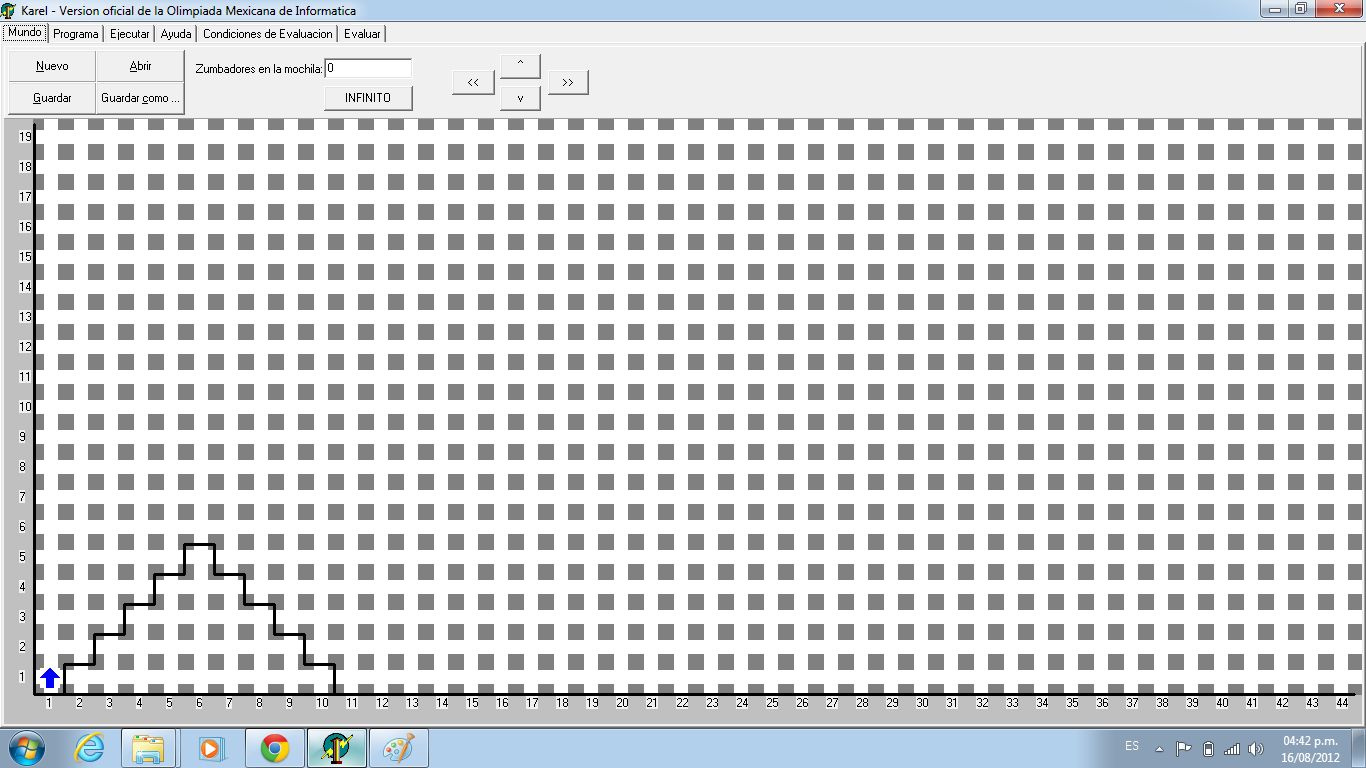Switch to the Programa tab

pos(76,34)
